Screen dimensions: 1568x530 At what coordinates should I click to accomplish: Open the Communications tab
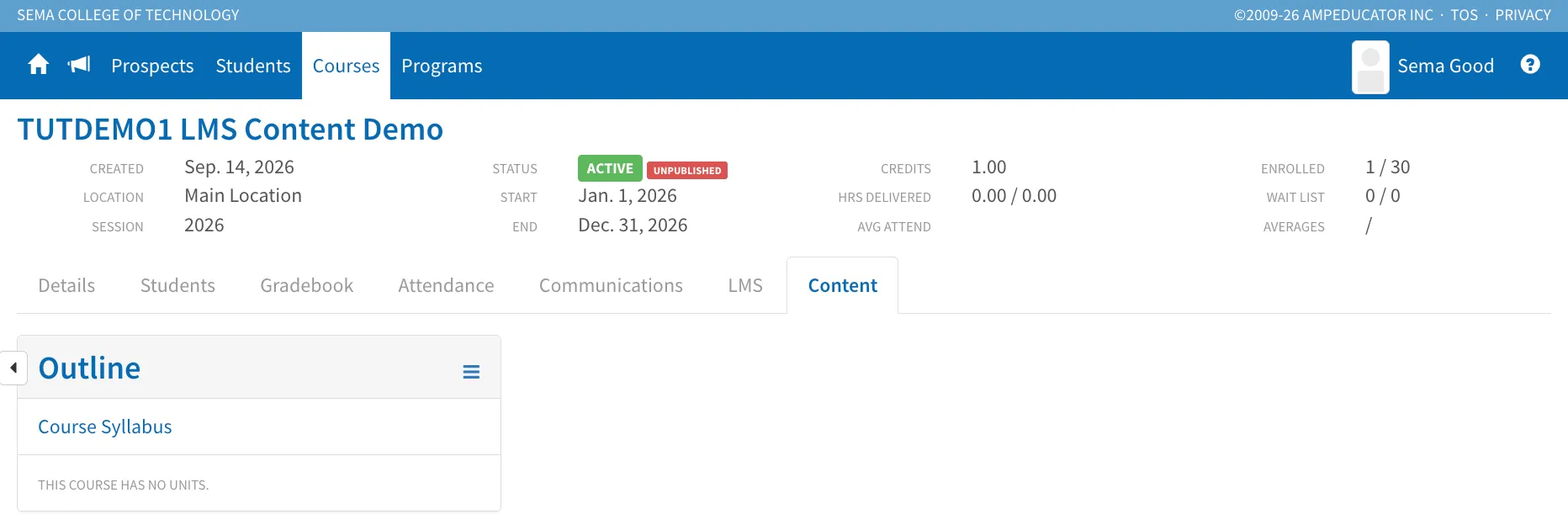(x=611, y=285)
